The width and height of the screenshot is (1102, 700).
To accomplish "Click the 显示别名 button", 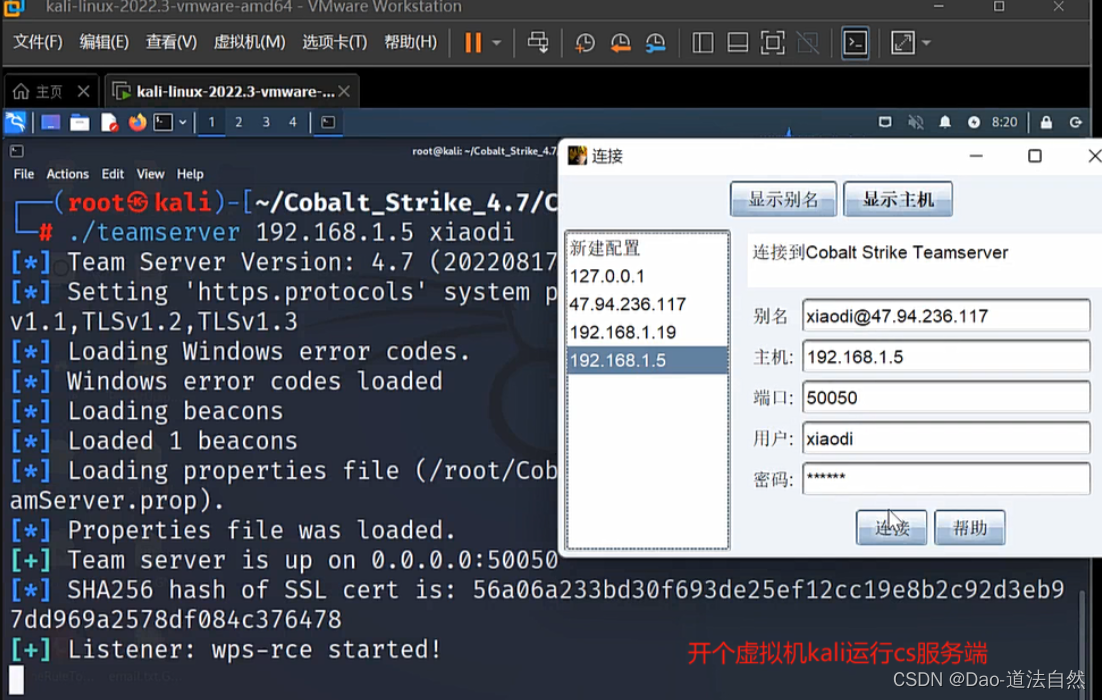I will click(x=784, y=199).
